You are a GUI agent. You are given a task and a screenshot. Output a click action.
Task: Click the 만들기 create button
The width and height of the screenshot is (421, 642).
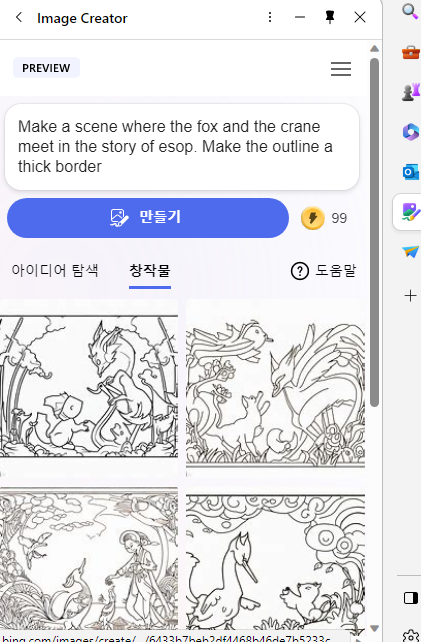click(148, 218)
